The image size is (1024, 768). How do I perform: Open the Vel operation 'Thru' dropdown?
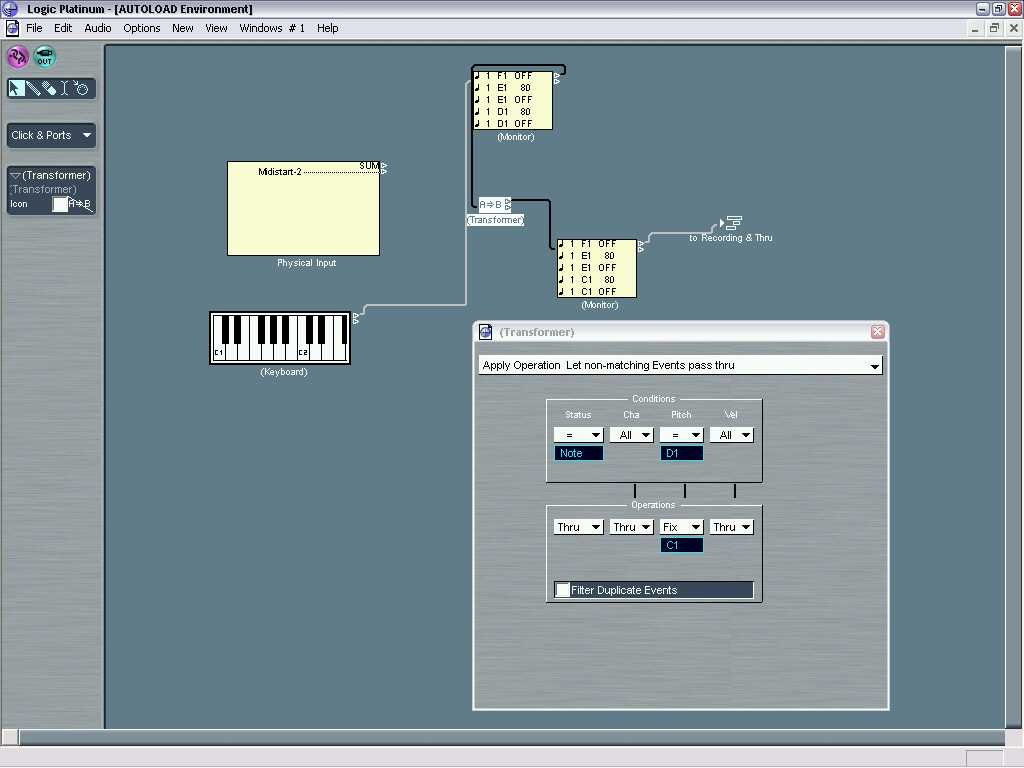(731, 527)
